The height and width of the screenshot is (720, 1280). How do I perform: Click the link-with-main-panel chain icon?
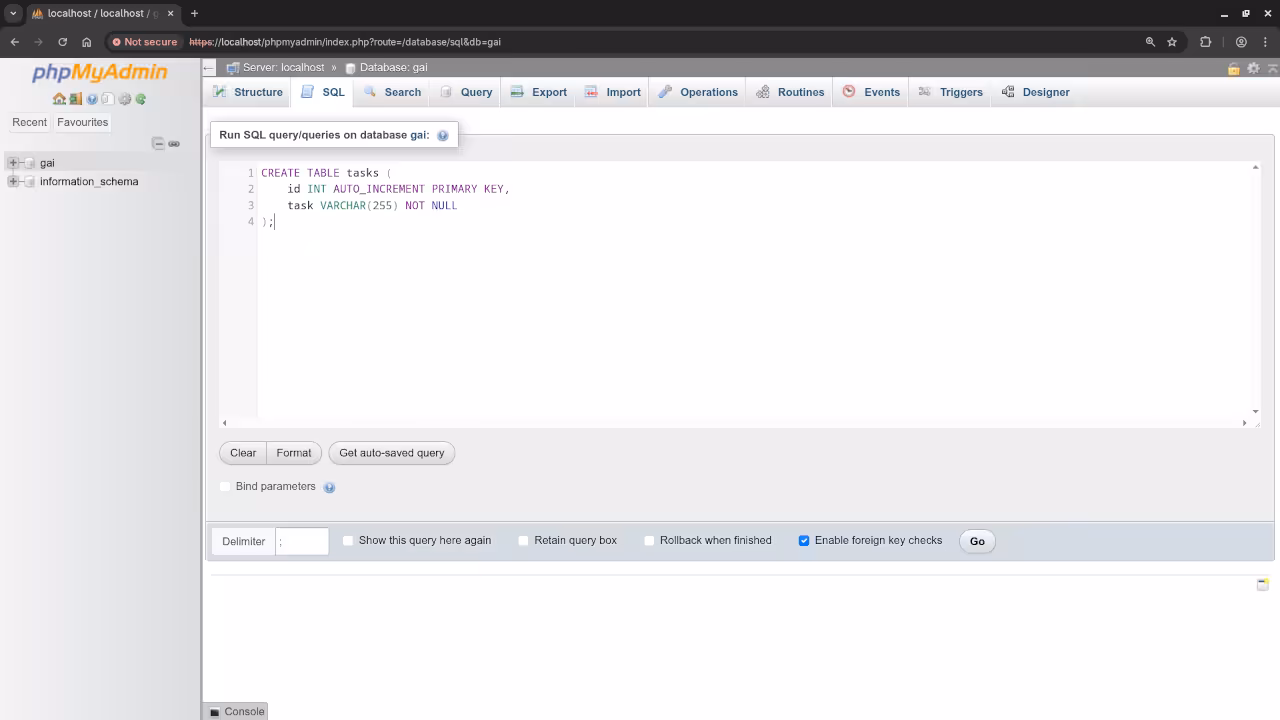tap(174, 144)
